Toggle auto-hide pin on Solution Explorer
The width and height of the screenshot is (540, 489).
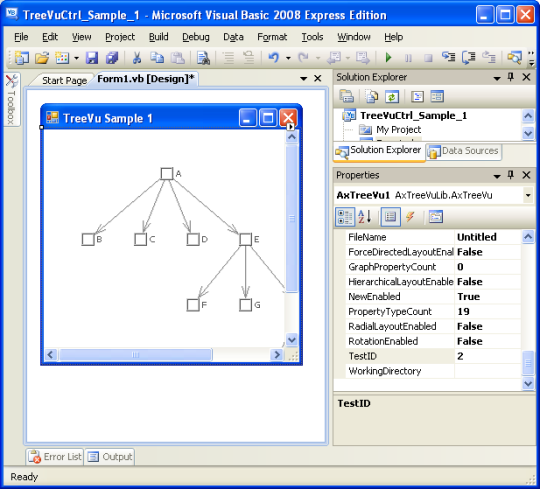point(511,77)
